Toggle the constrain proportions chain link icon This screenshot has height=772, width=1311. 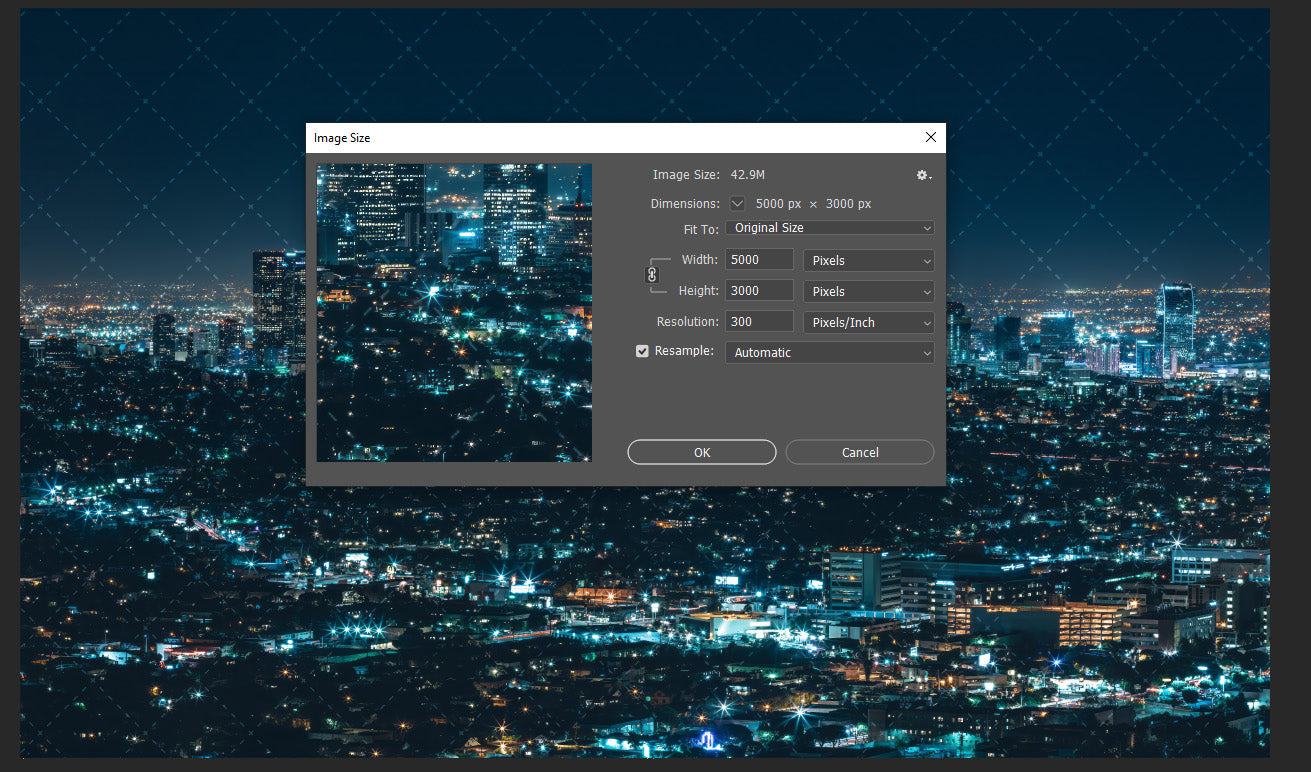pyautogui.click(x=652, y=275)
